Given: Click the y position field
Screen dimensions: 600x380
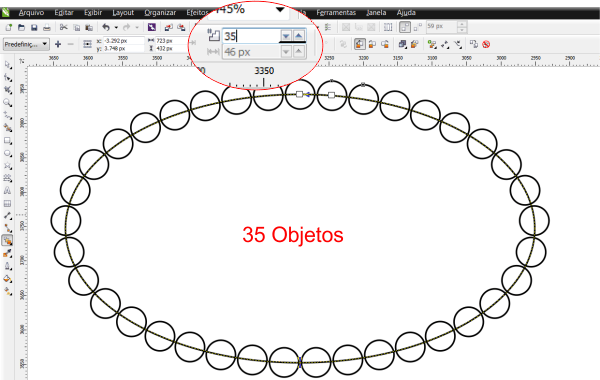Looking at the screenshot, I should 124,49.
